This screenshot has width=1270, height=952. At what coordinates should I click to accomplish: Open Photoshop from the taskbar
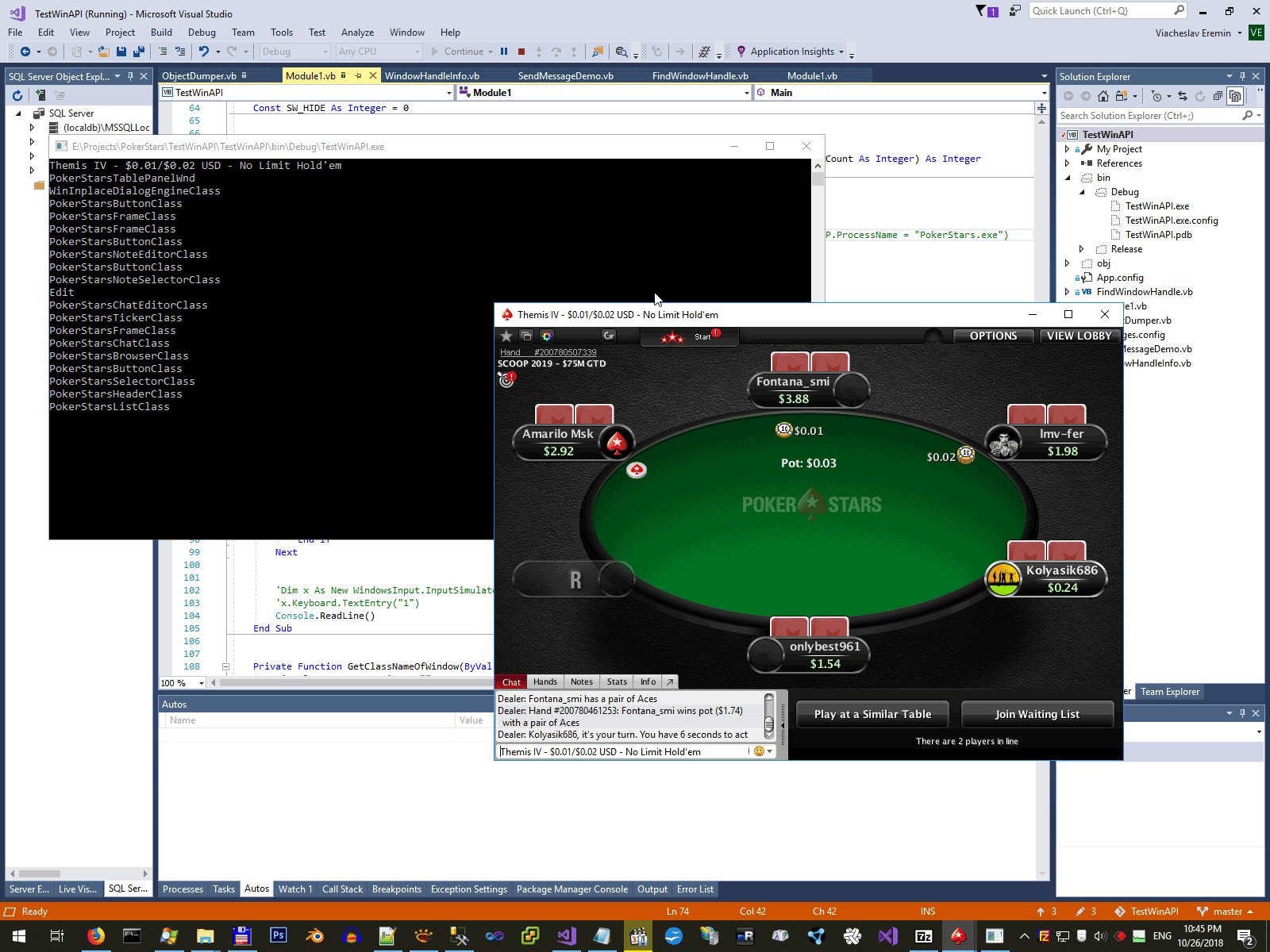278,936
